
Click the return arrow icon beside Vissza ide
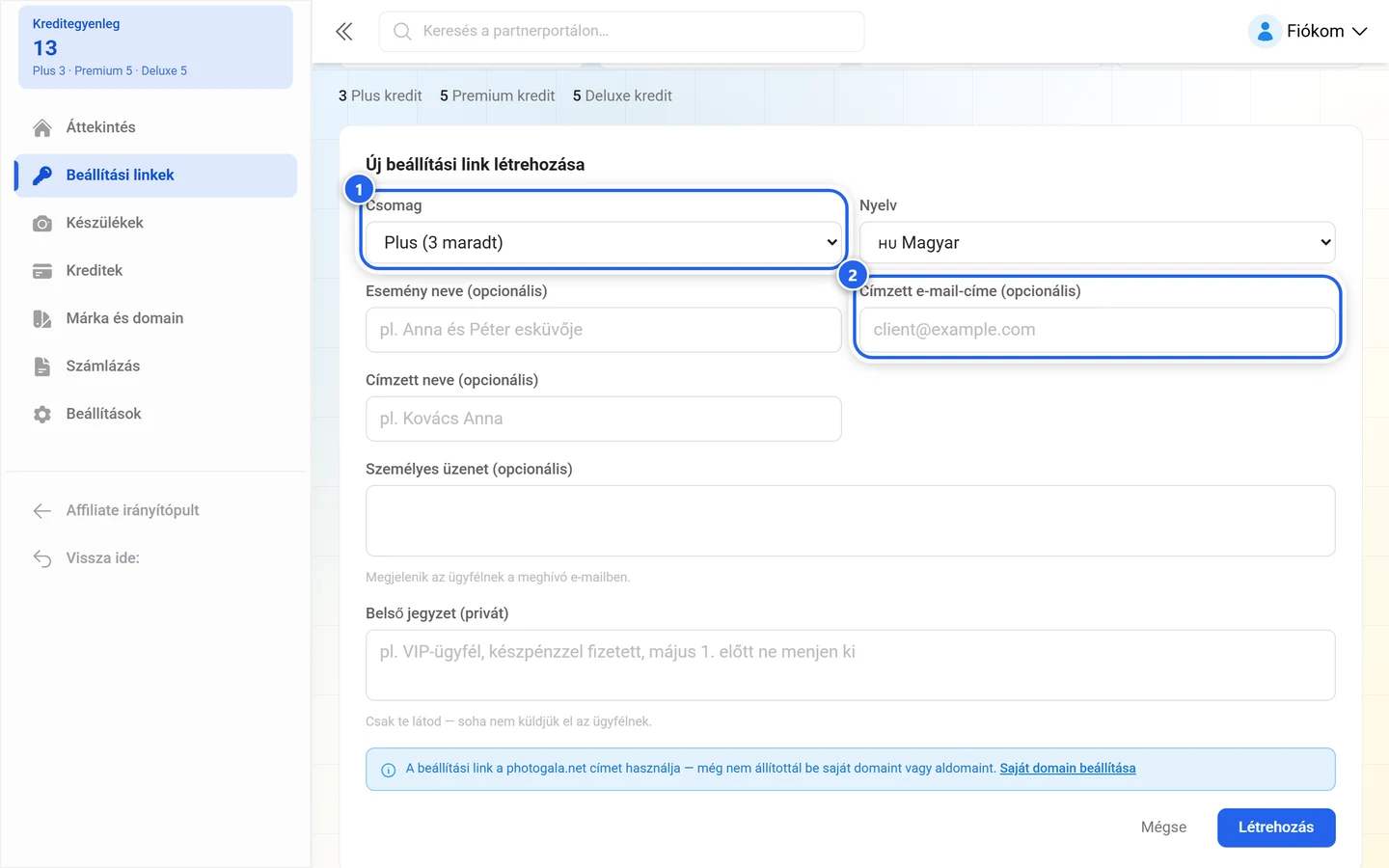point(42,558)
